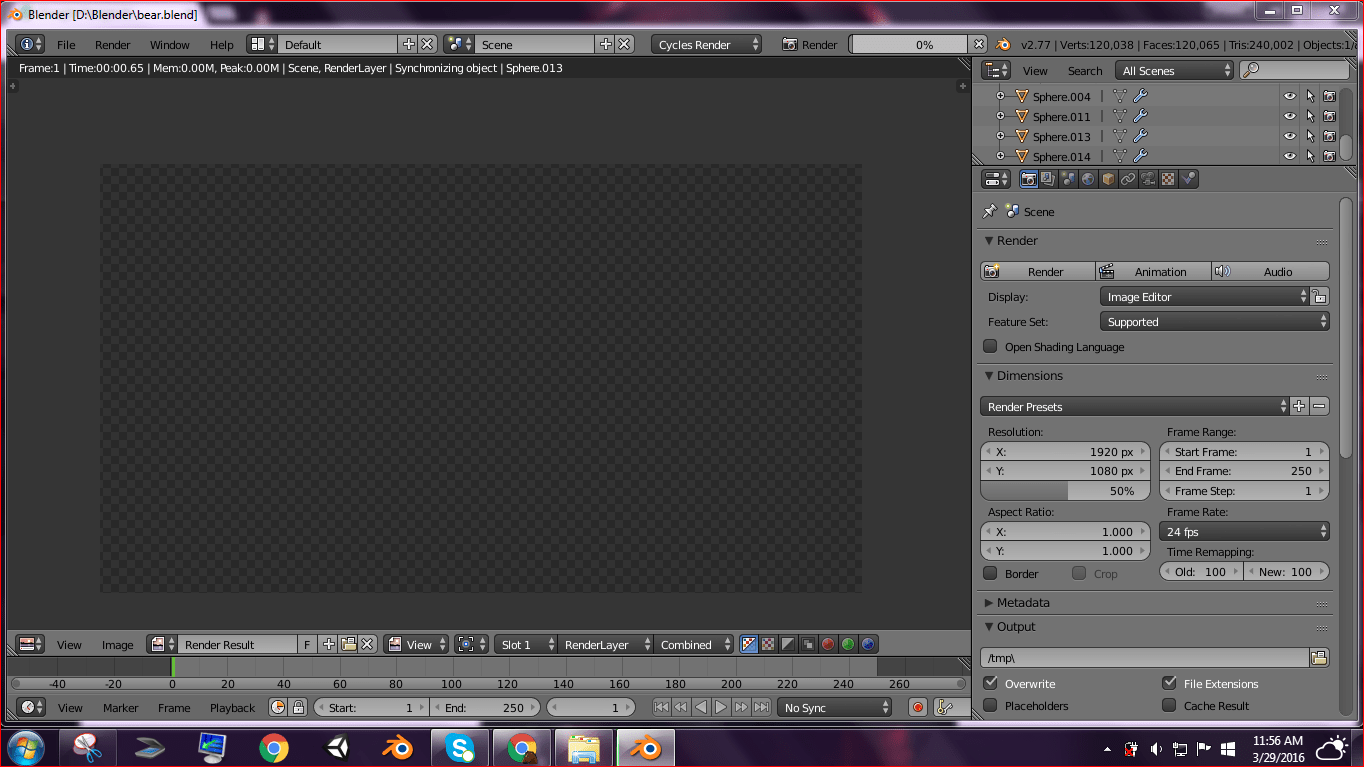Image resolution: width=1364 pixels, height=767 pixels.
Task: Open the Object properties cube icon
Action: coord(1107,178)
